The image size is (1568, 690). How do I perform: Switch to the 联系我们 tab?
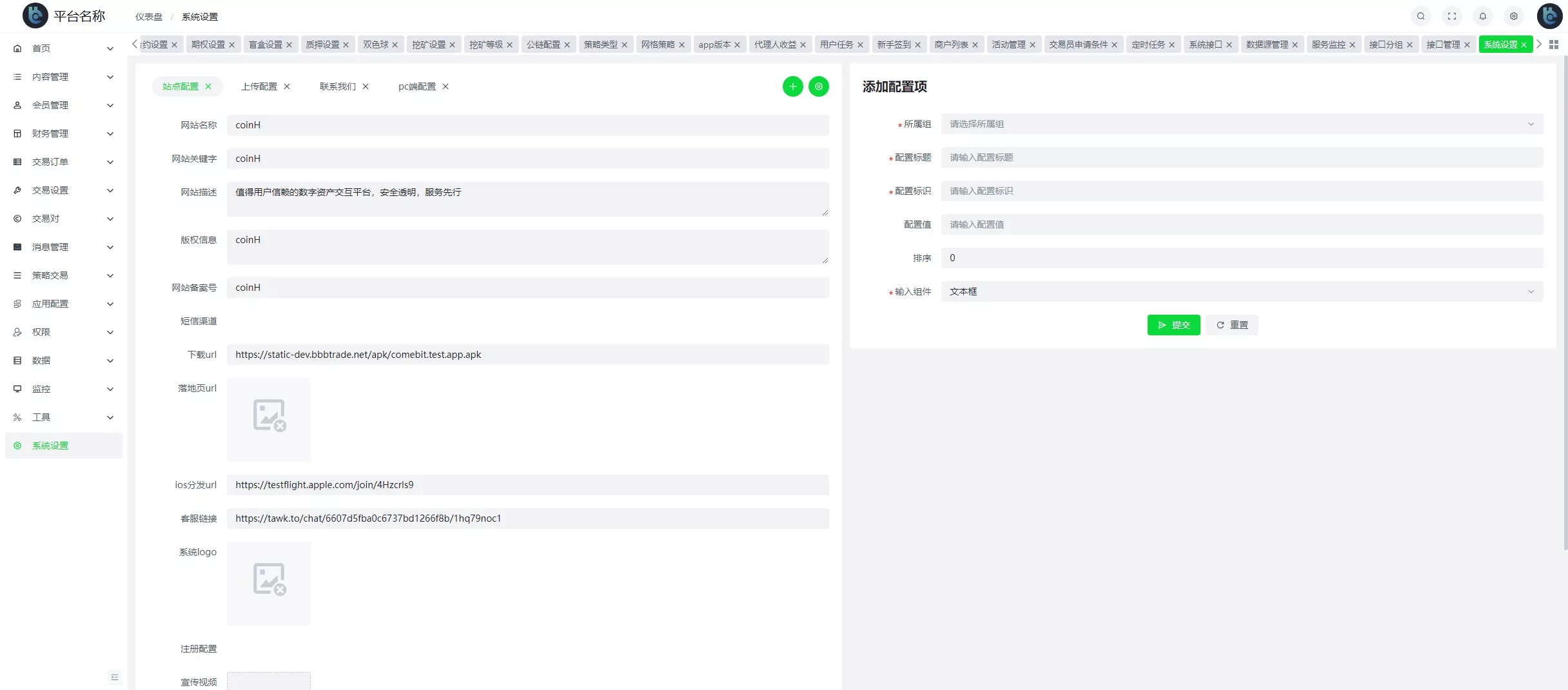(337, 86)
